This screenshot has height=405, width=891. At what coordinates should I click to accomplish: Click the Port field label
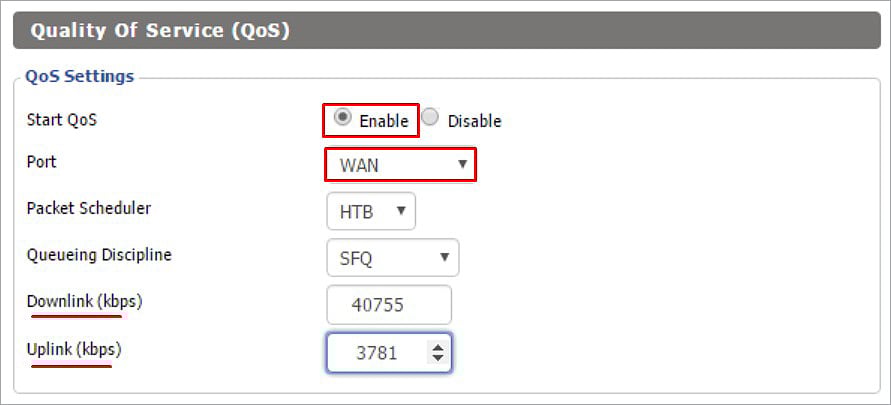(x=41, y=162)
